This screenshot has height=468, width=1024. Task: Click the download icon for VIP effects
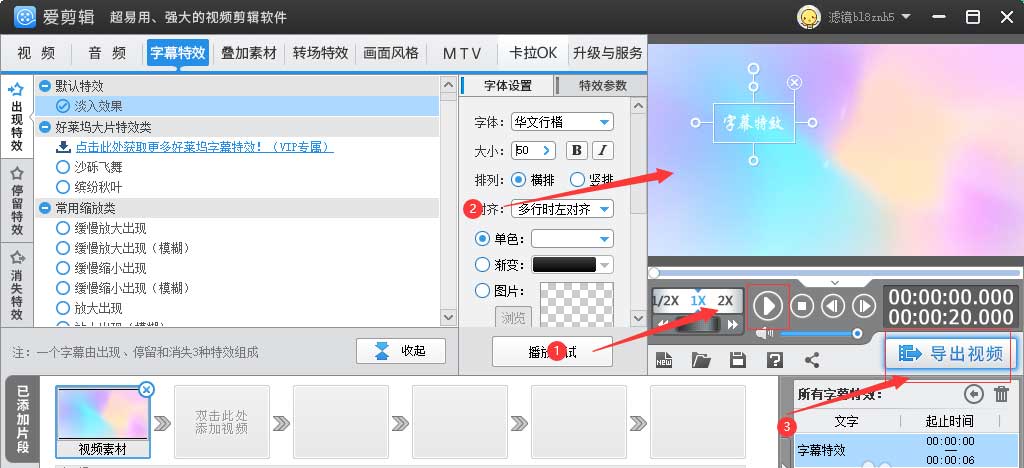coord(63,146)
